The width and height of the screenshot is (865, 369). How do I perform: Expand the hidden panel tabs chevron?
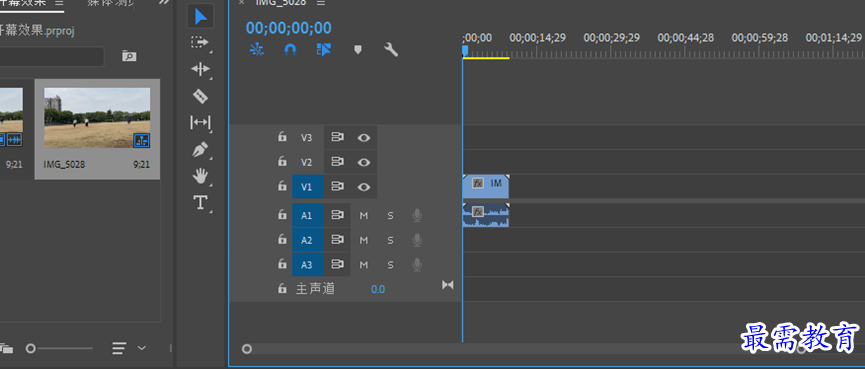pyautogui.click(x=163, y=2)
